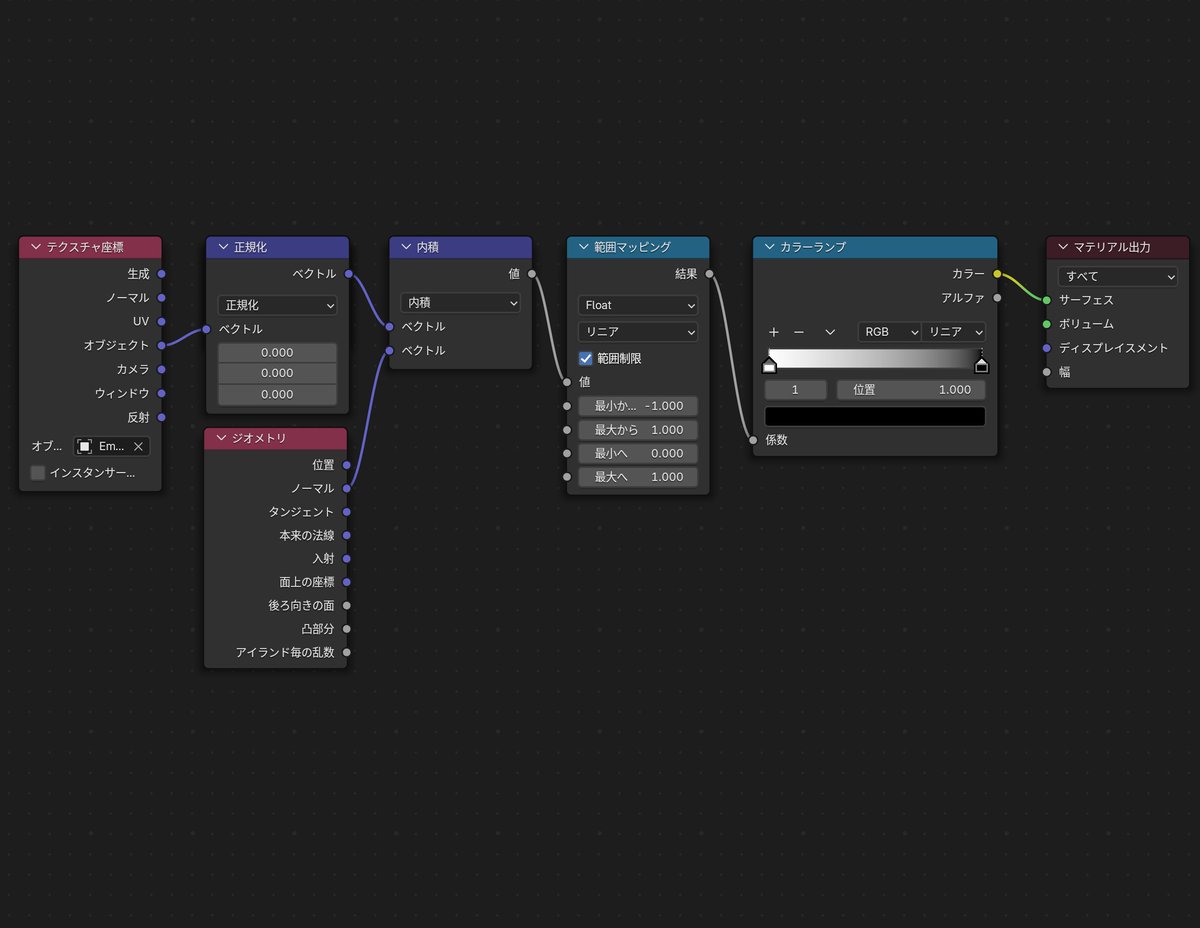Open the 内積 operation dropdown
Image resolution: width=1200 pixels, height=928 pixels.
tap(461, 302)
